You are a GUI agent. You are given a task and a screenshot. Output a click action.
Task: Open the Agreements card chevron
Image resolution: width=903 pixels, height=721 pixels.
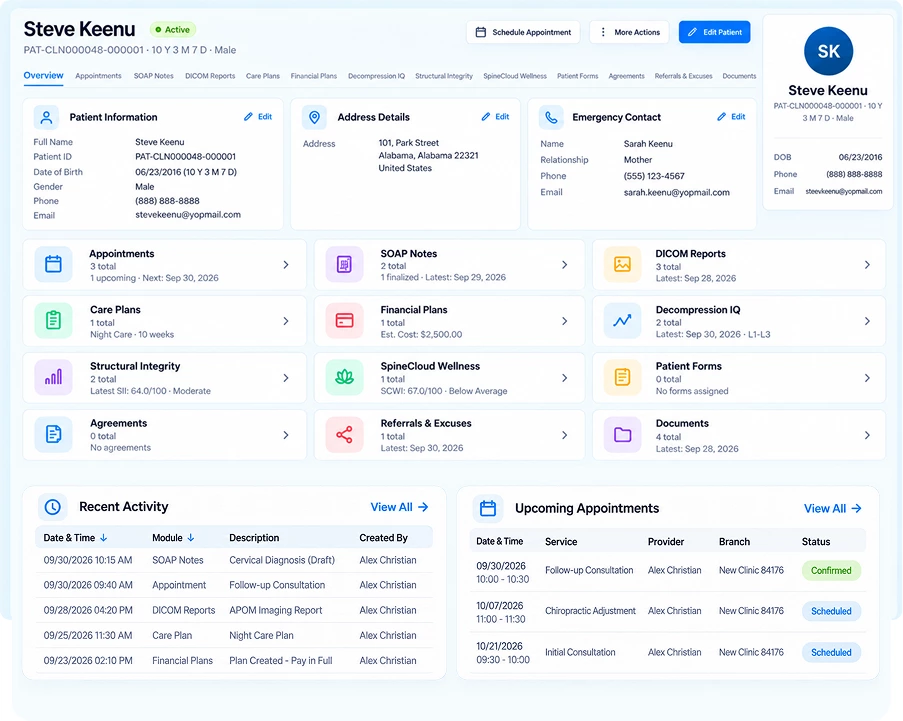pyautogui.click(x=286, y=435)
